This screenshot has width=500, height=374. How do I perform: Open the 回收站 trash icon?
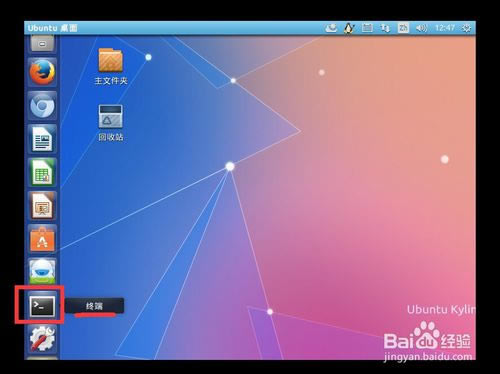pyautogui.click(x=111, y=123)
